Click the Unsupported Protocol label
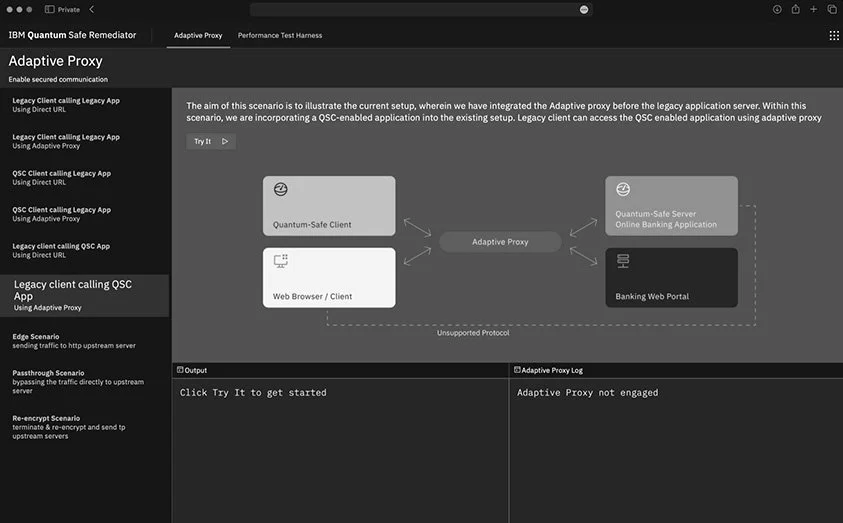This screenshot has width=843, height=523. pos(473,333)
